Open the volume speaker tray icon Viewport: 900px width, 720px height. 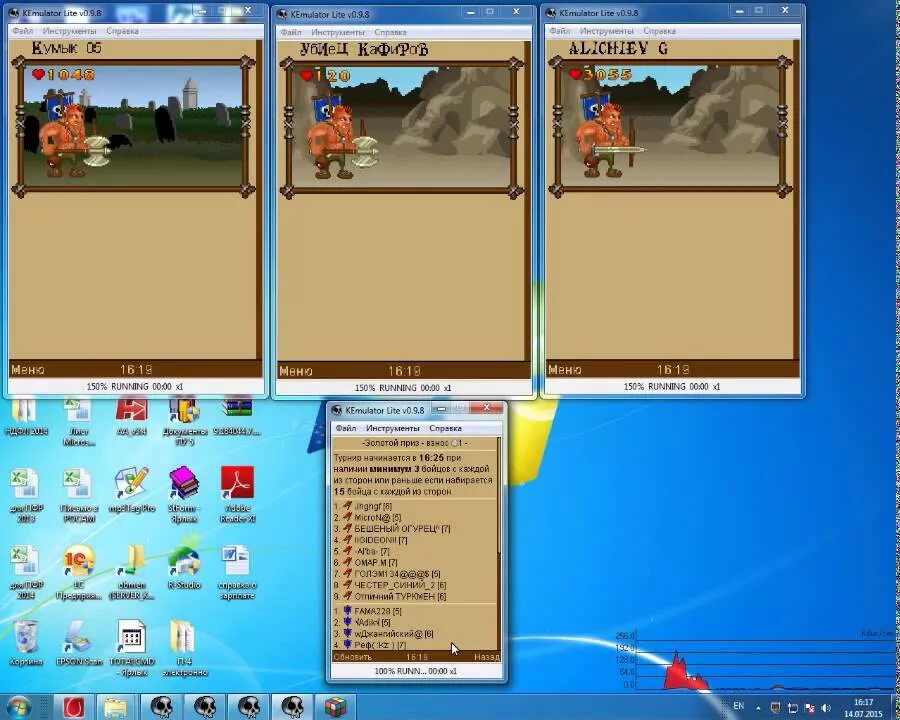[827, 707]
